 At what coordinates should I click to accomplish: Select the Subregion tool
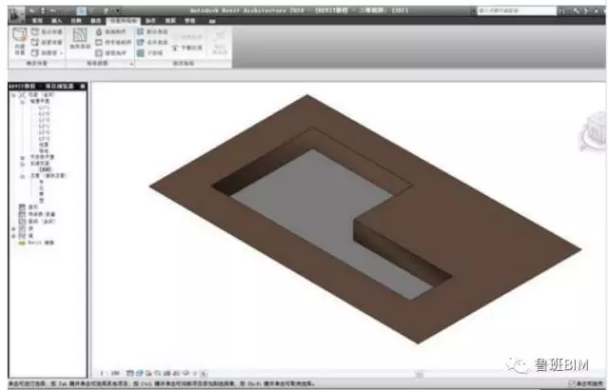pyautogui.click(x=150, y=52)
